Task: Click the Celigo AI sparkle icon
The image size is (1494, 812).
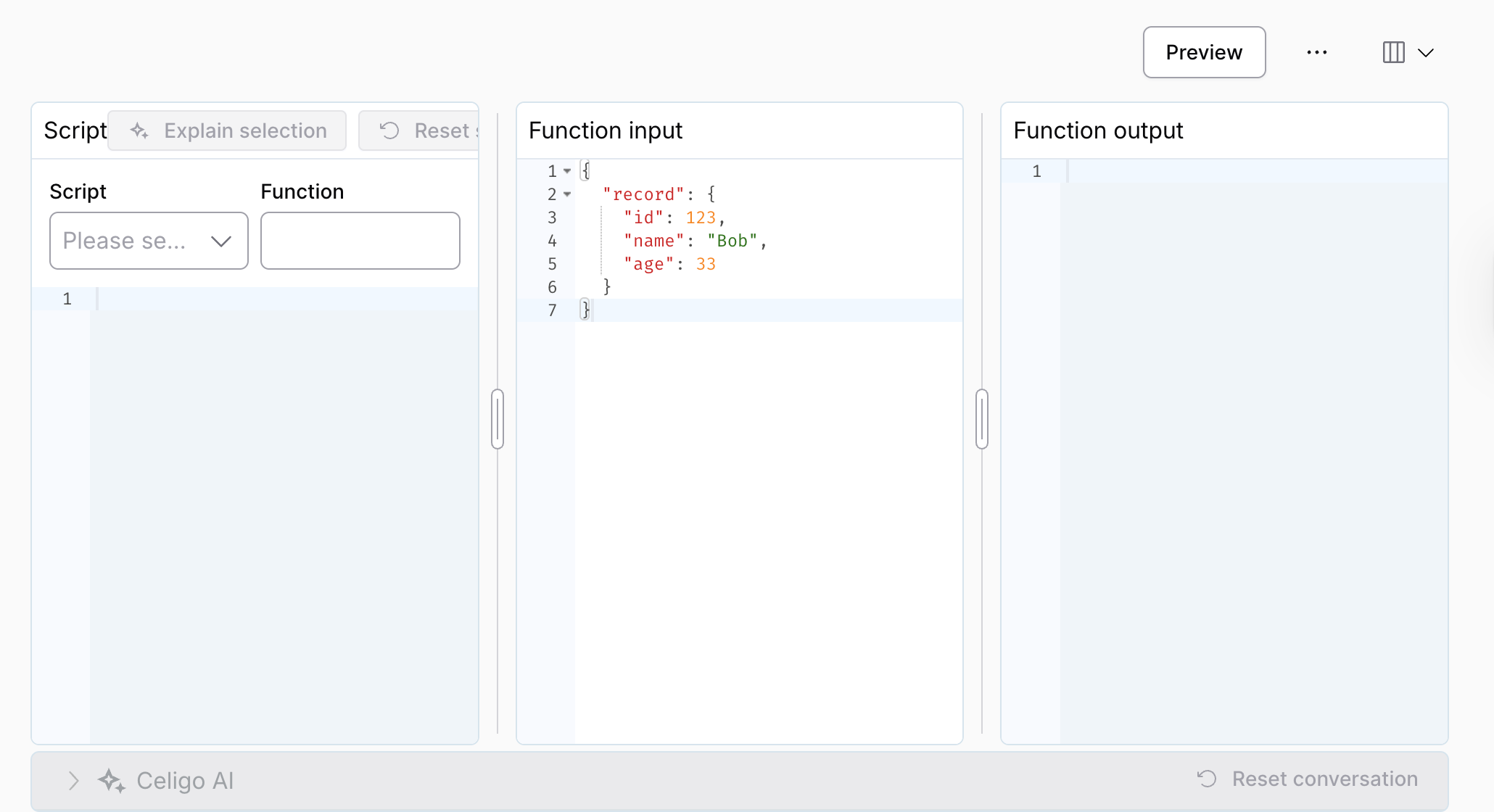Action: (112, 781)
